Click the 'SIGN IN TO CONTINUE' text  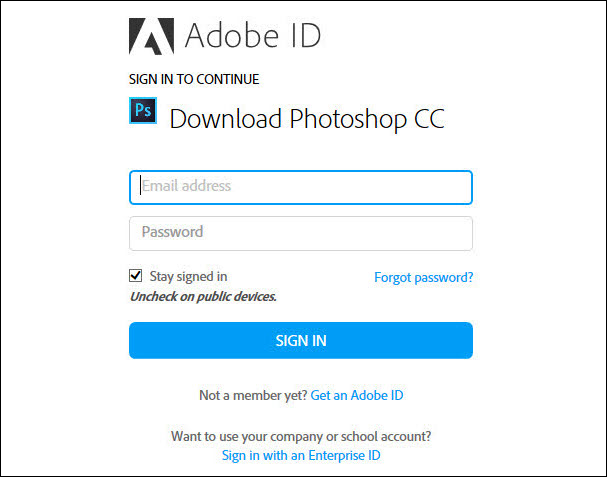(194, 79)
